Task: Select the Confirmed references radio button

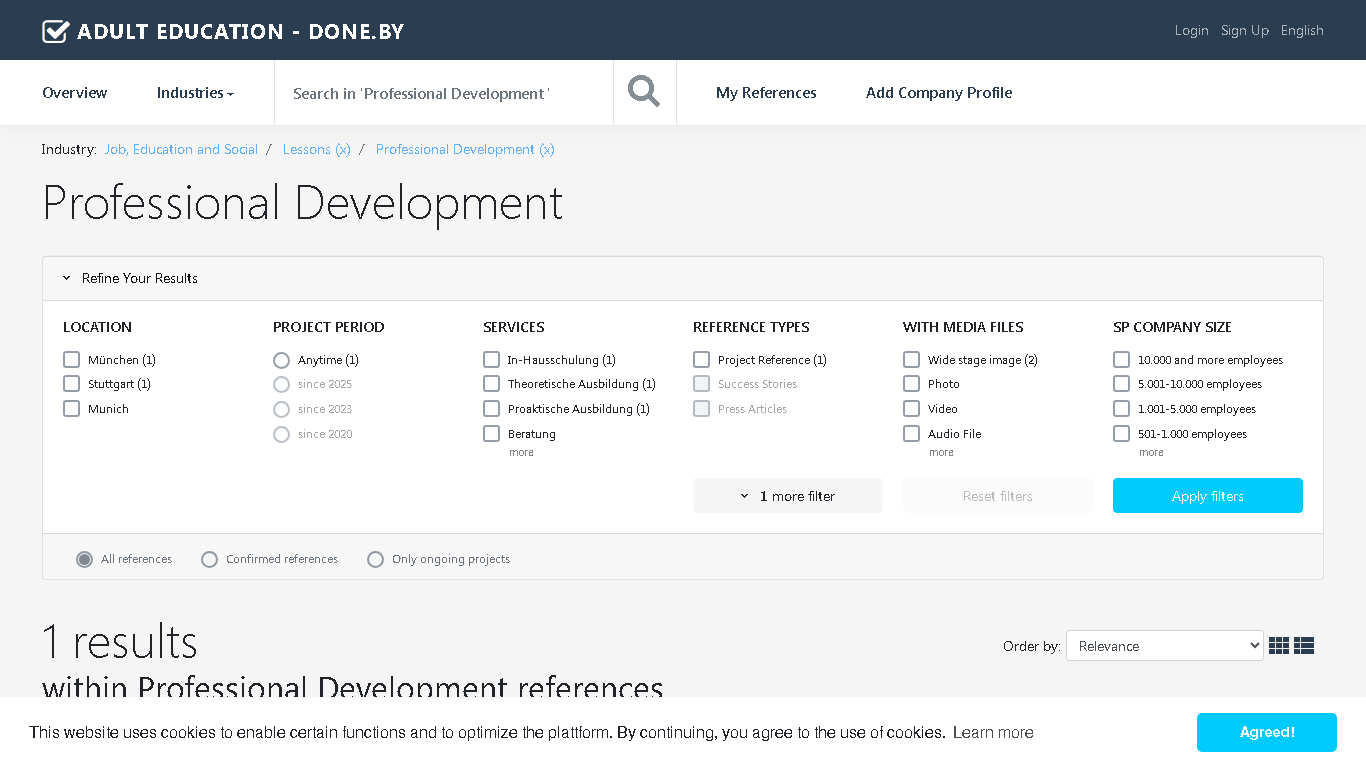Action: (x=209, y=559)
